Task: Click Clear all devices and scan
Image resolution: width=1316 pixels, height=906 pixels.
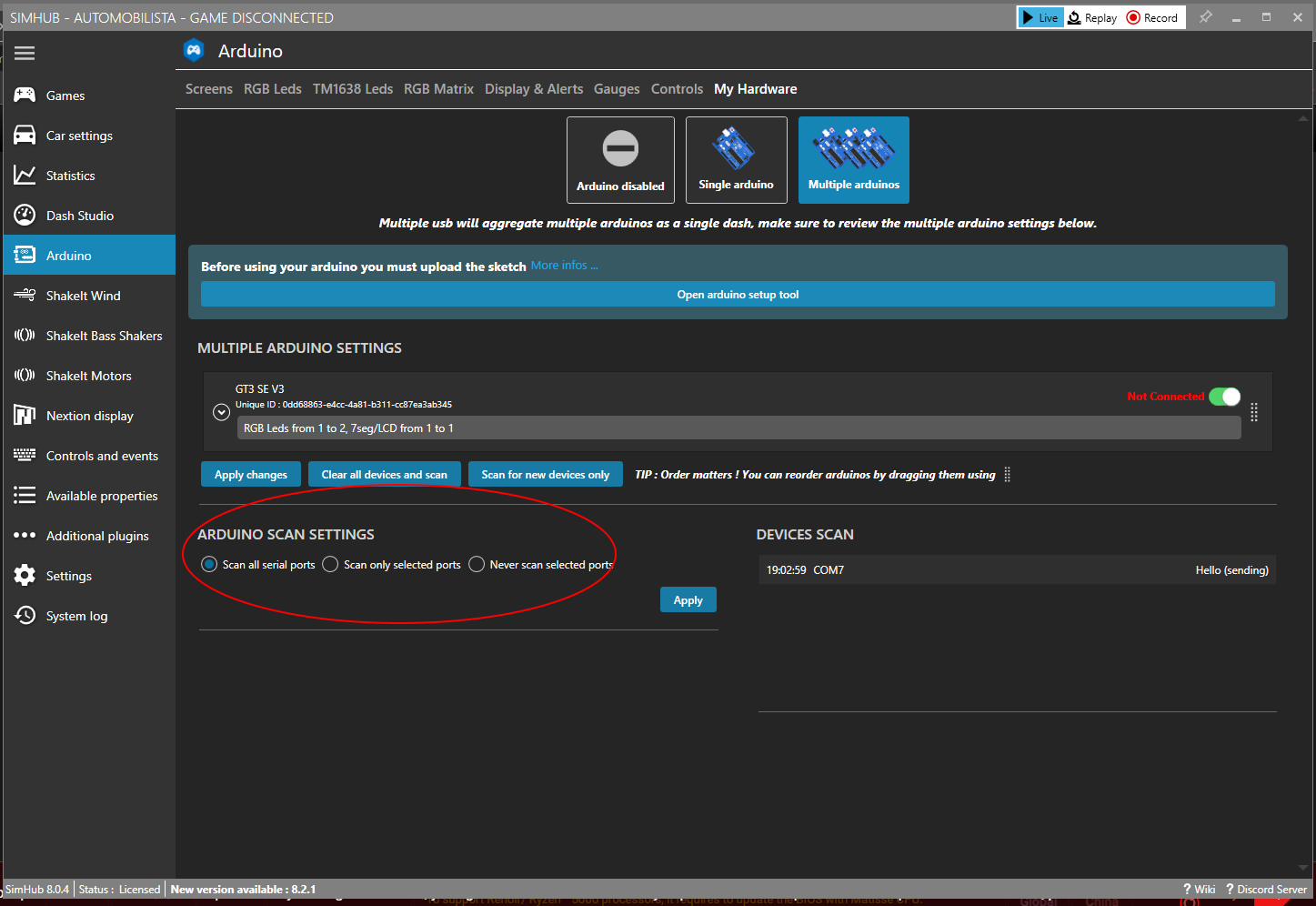Action: 384,475
